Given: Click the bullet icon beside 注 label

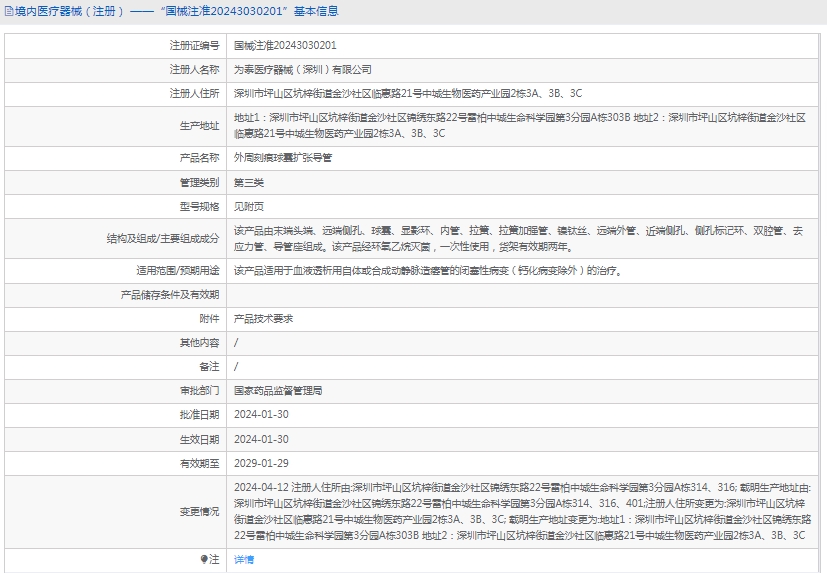Looking at the screenshot, I should pos(205,560).
